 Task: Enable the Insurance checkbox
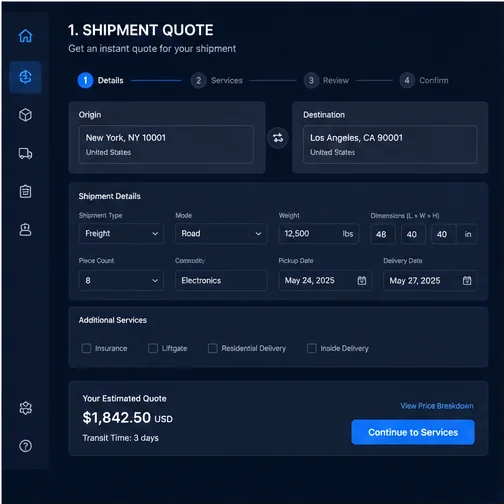pos(86,348)
